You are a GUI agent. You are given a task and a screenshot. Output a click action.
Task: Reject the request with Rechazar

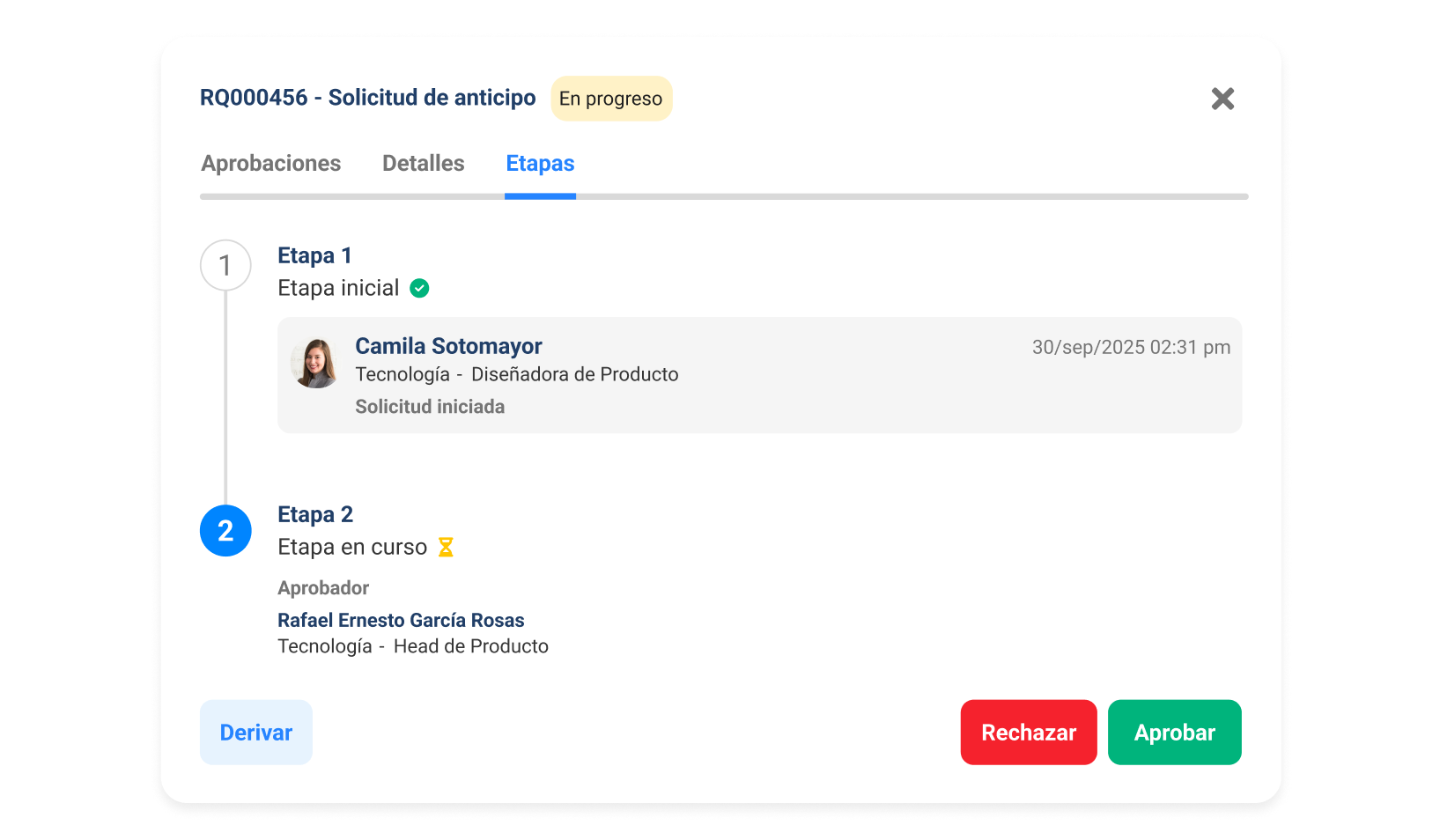[1028, 733]
